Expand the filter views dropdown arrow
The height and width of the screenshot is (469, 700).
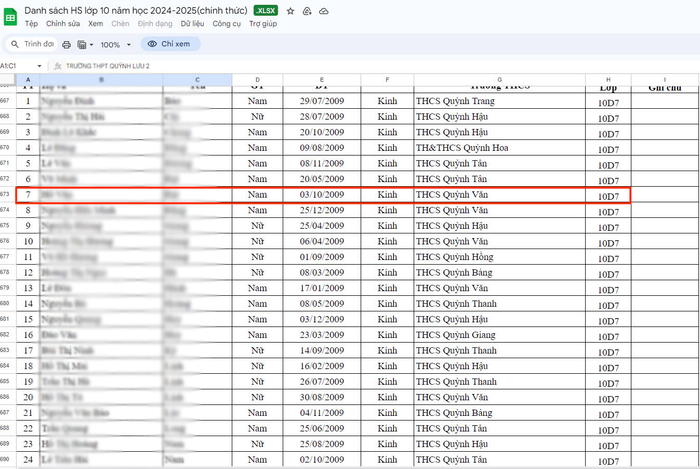(x=92, y=45)
